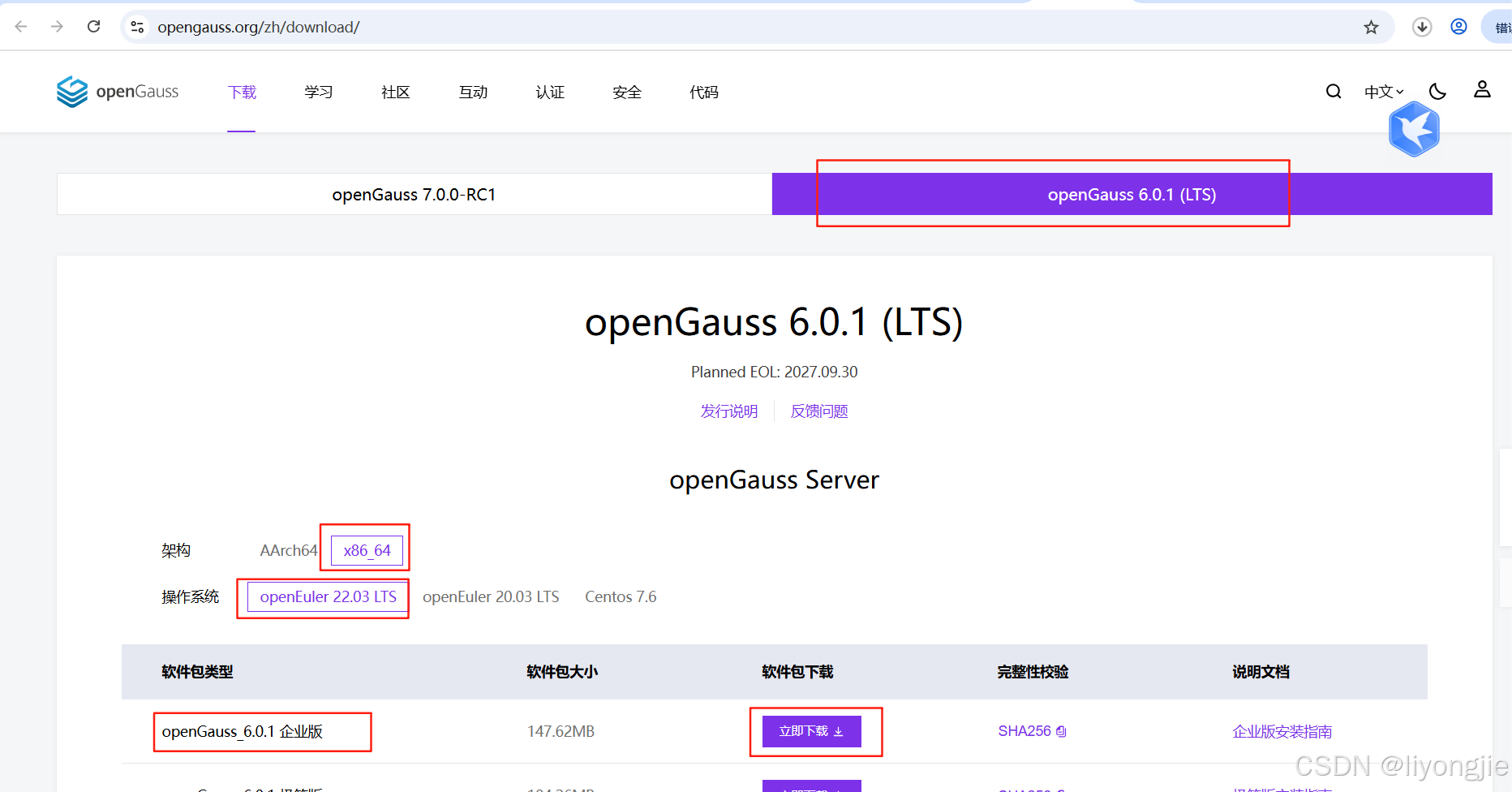
Task: Open the 下载 menu
Action: (242, 93)
